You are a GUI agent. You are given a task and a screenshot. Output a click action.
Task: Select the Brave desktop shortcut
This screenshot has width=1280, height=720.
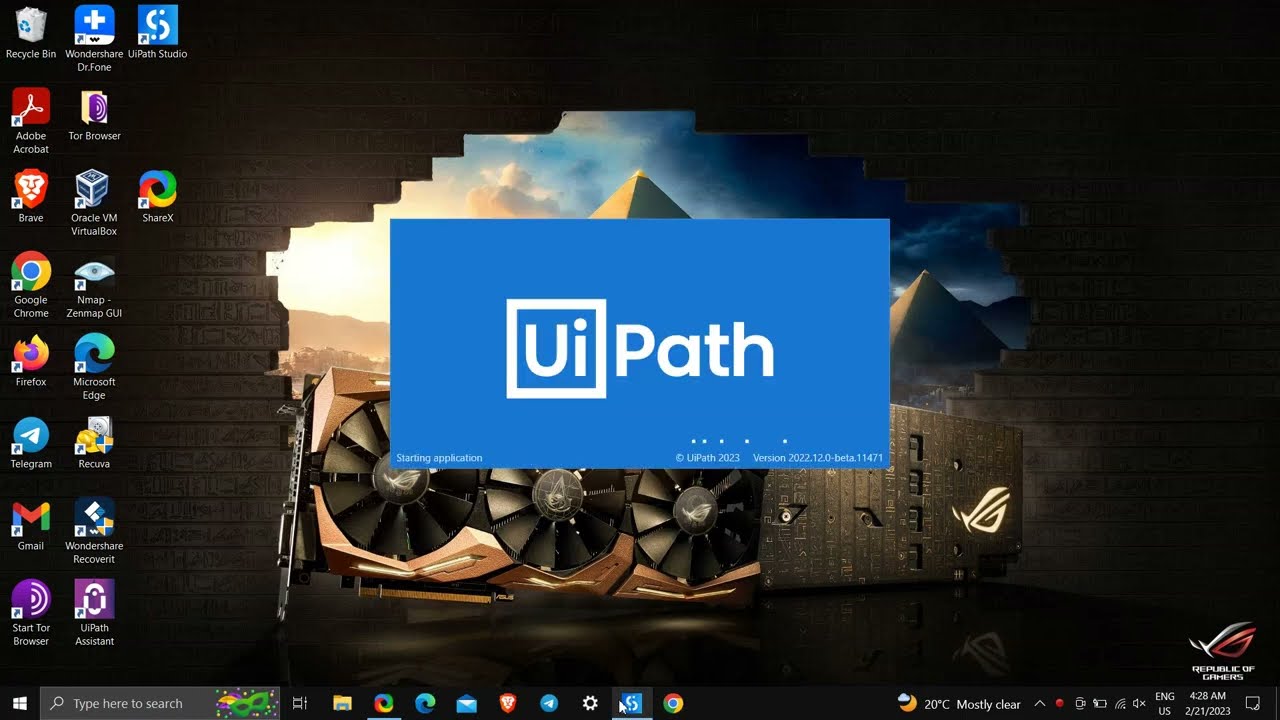click(31, 196)
